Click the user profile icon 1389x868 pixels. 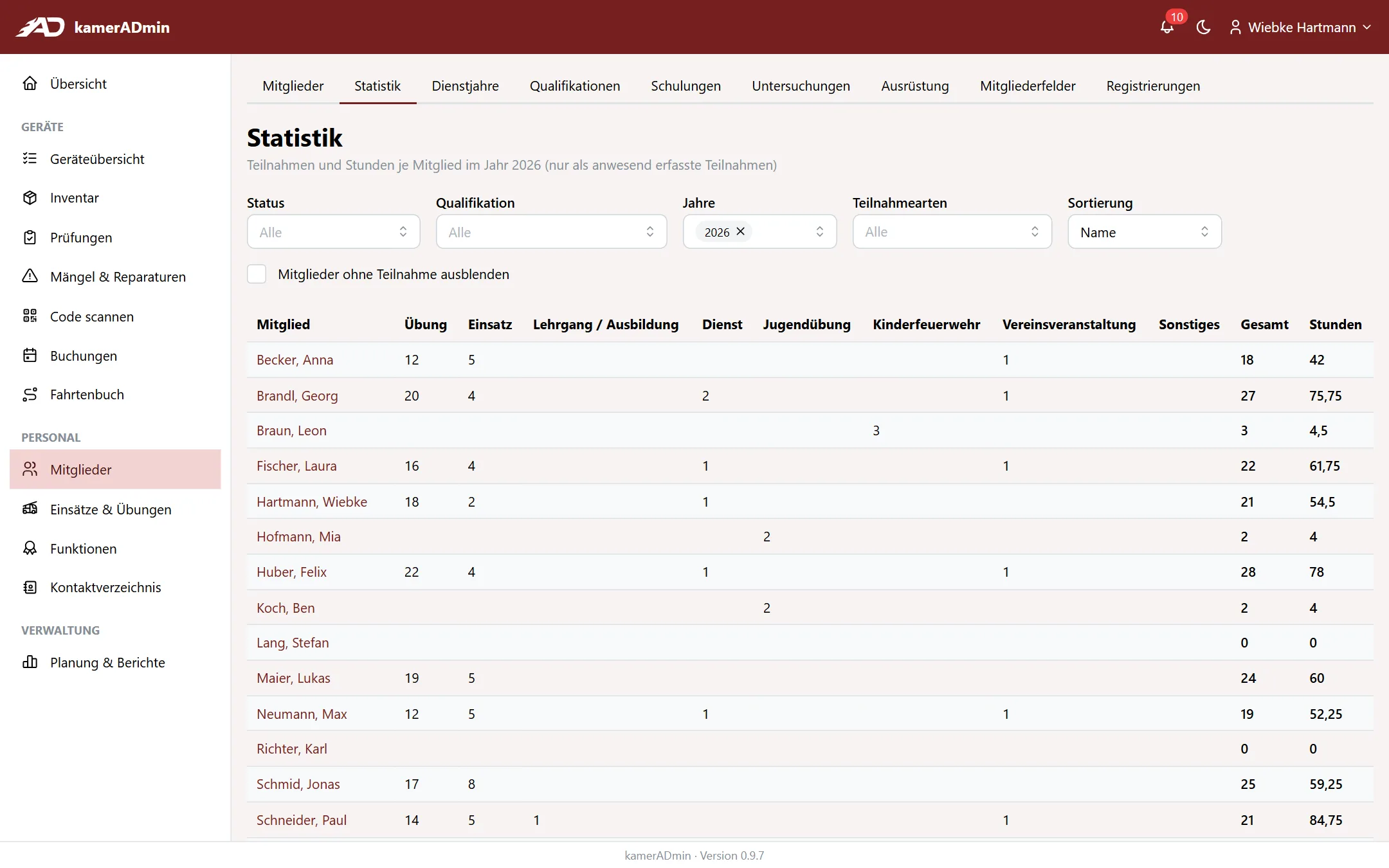(1235, 28)
